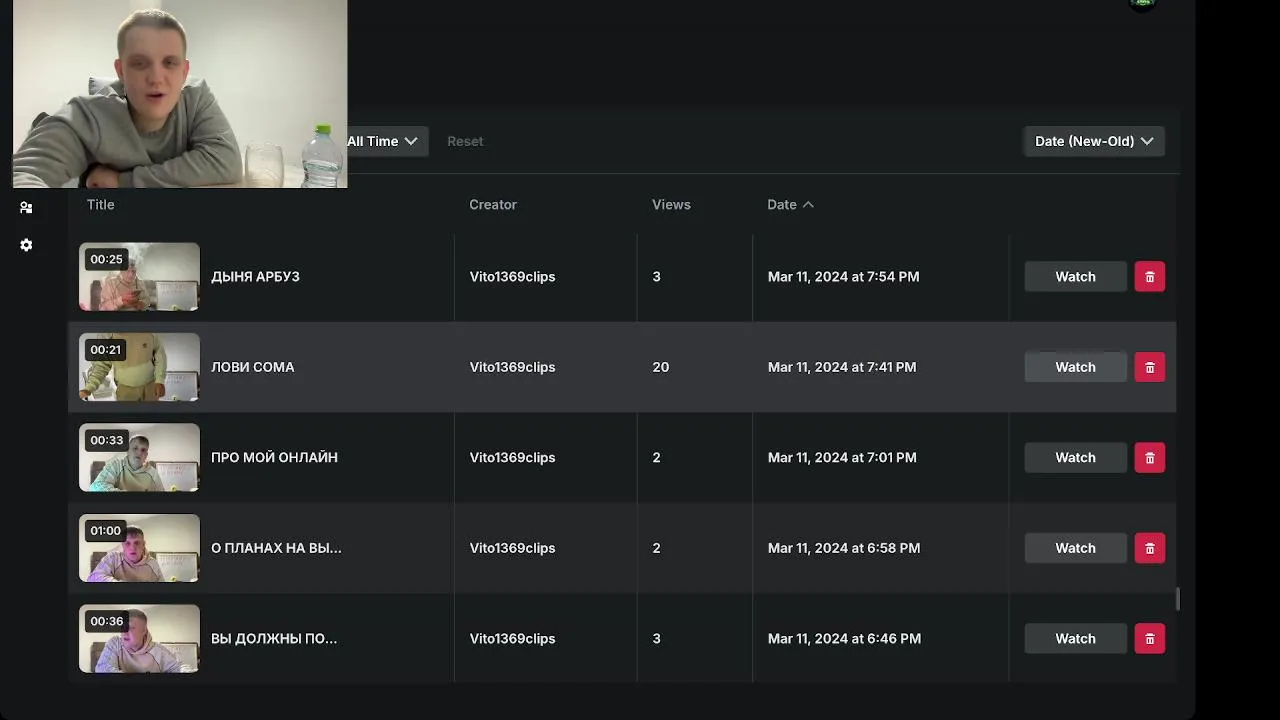Toggle sort order on Date column header
The height and width of the screenshot is (720, 1280).
(790, 205)
